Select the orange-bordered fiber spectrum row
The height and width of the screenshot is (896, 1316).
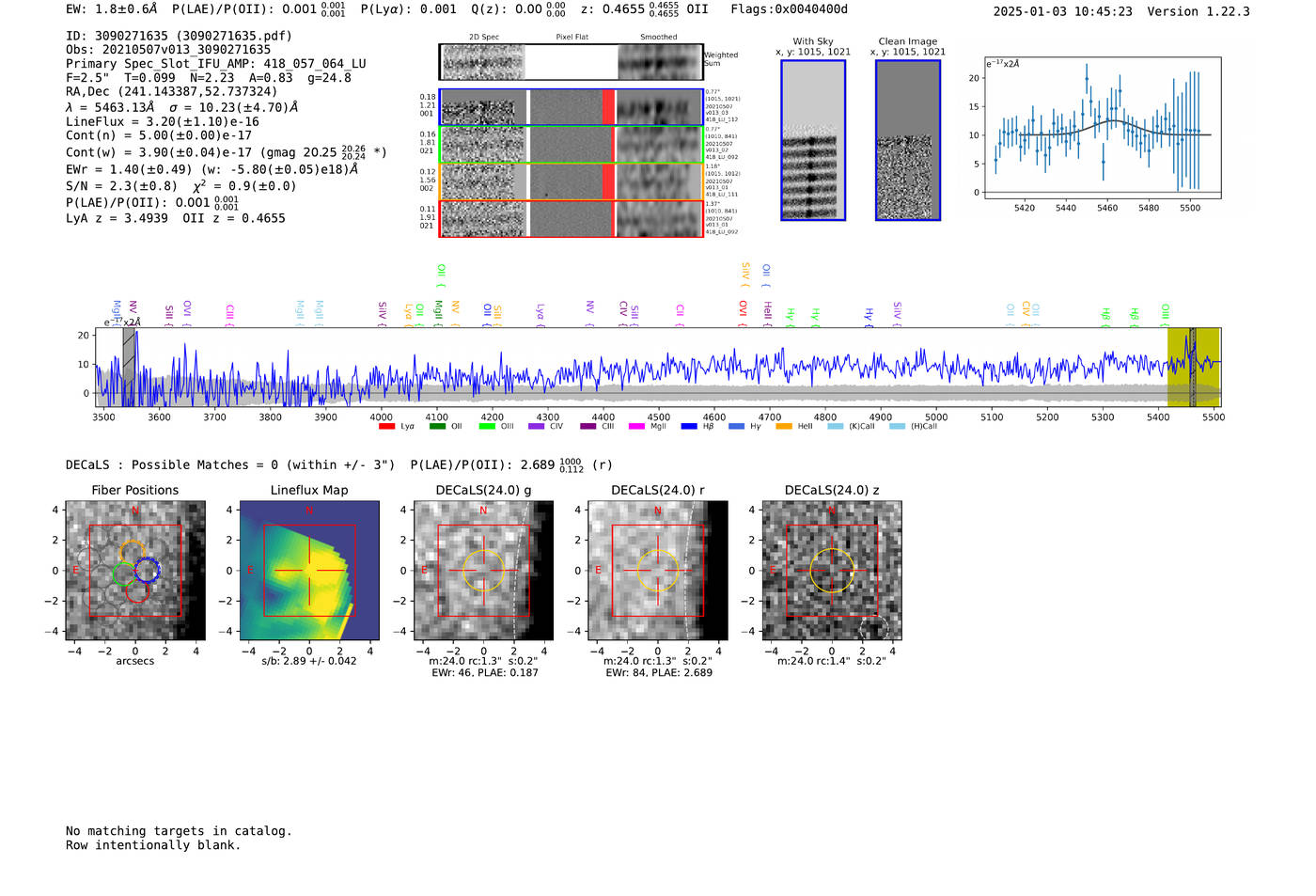coord(572,181)
